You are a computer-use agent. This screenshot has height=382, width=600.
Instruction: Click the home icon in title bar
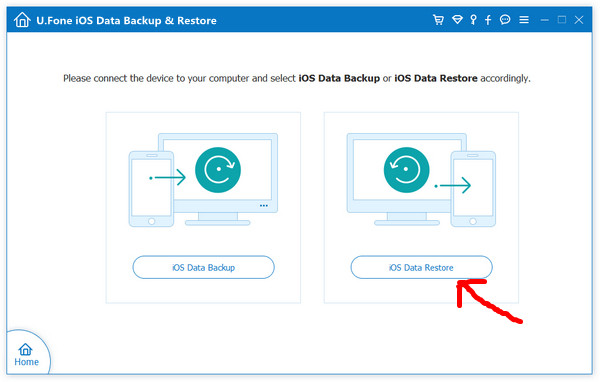(22, 20)
